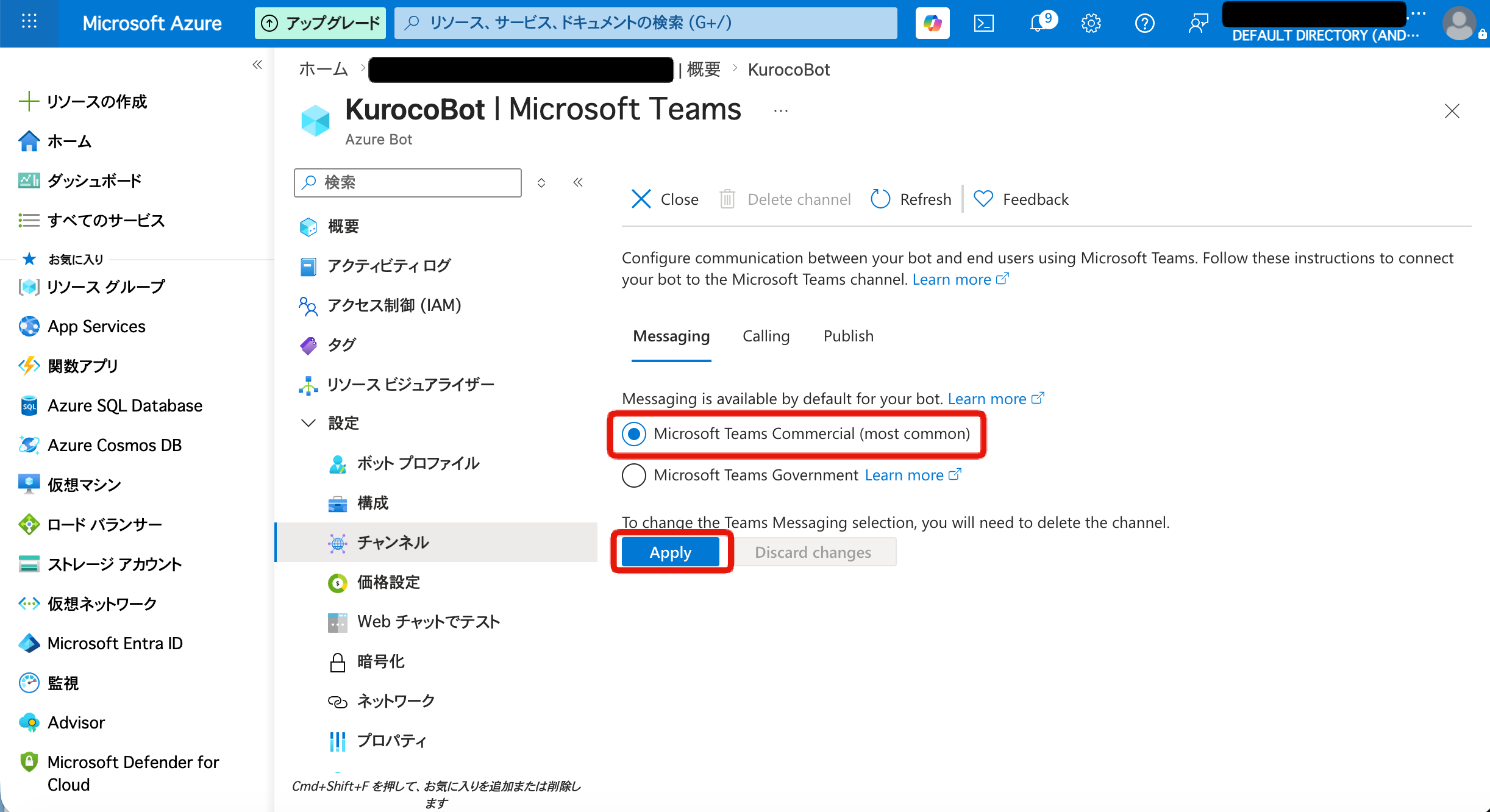Switch to the Messaging tab

[671, 337]
